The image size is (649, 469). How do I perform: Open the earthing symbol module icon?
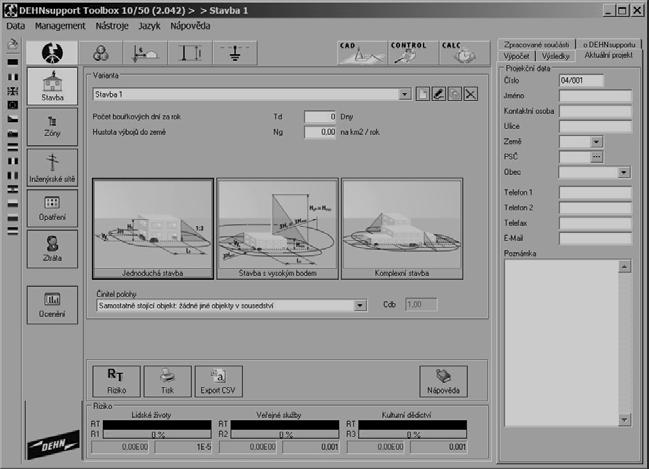[x=235, y=53]
